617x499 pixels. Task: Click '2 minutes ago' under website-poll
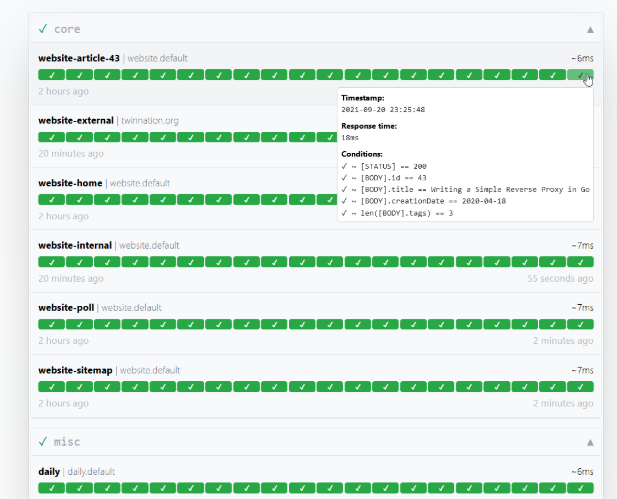[563, 341]
